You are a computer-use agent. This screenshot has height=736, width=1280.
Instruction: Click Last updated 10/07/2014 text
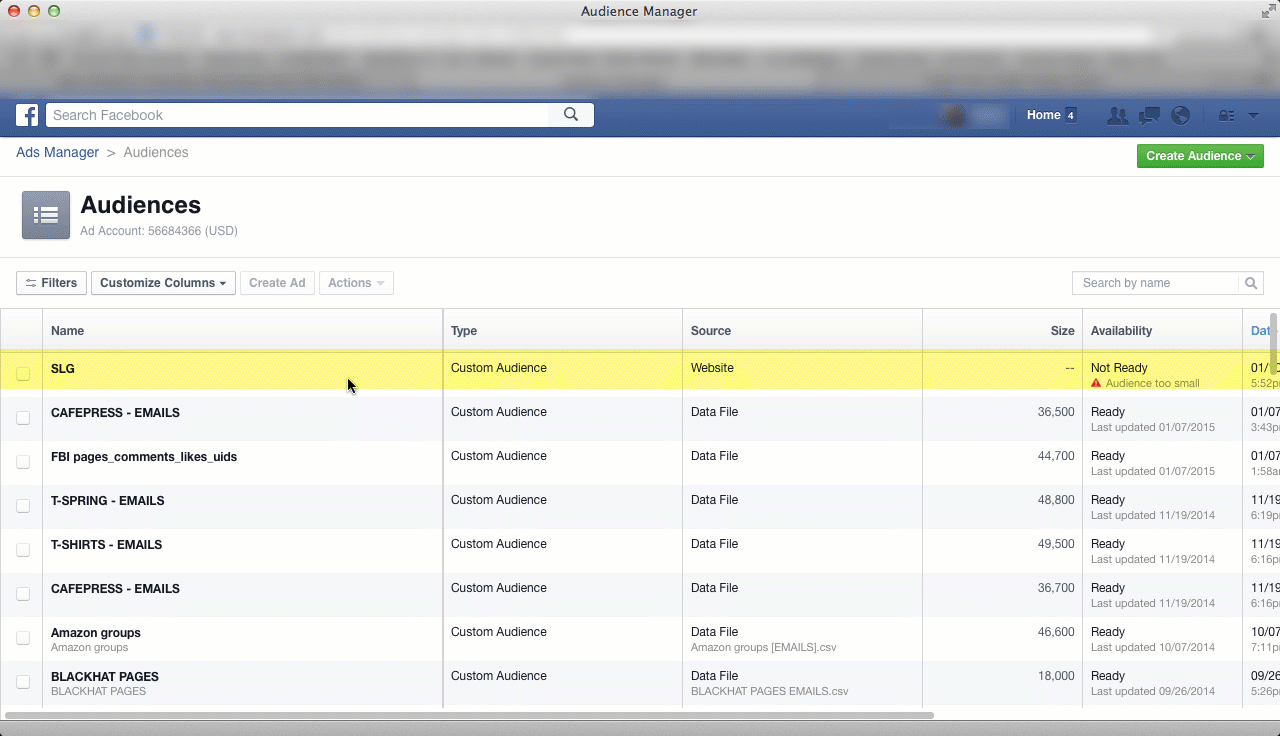click(x=1153, y=647)
